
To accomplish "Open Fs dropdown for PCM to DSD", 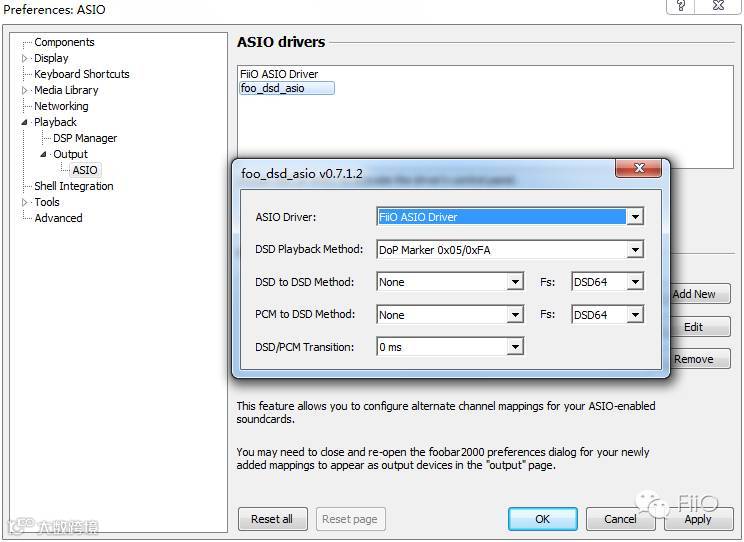I will point(635,315).
